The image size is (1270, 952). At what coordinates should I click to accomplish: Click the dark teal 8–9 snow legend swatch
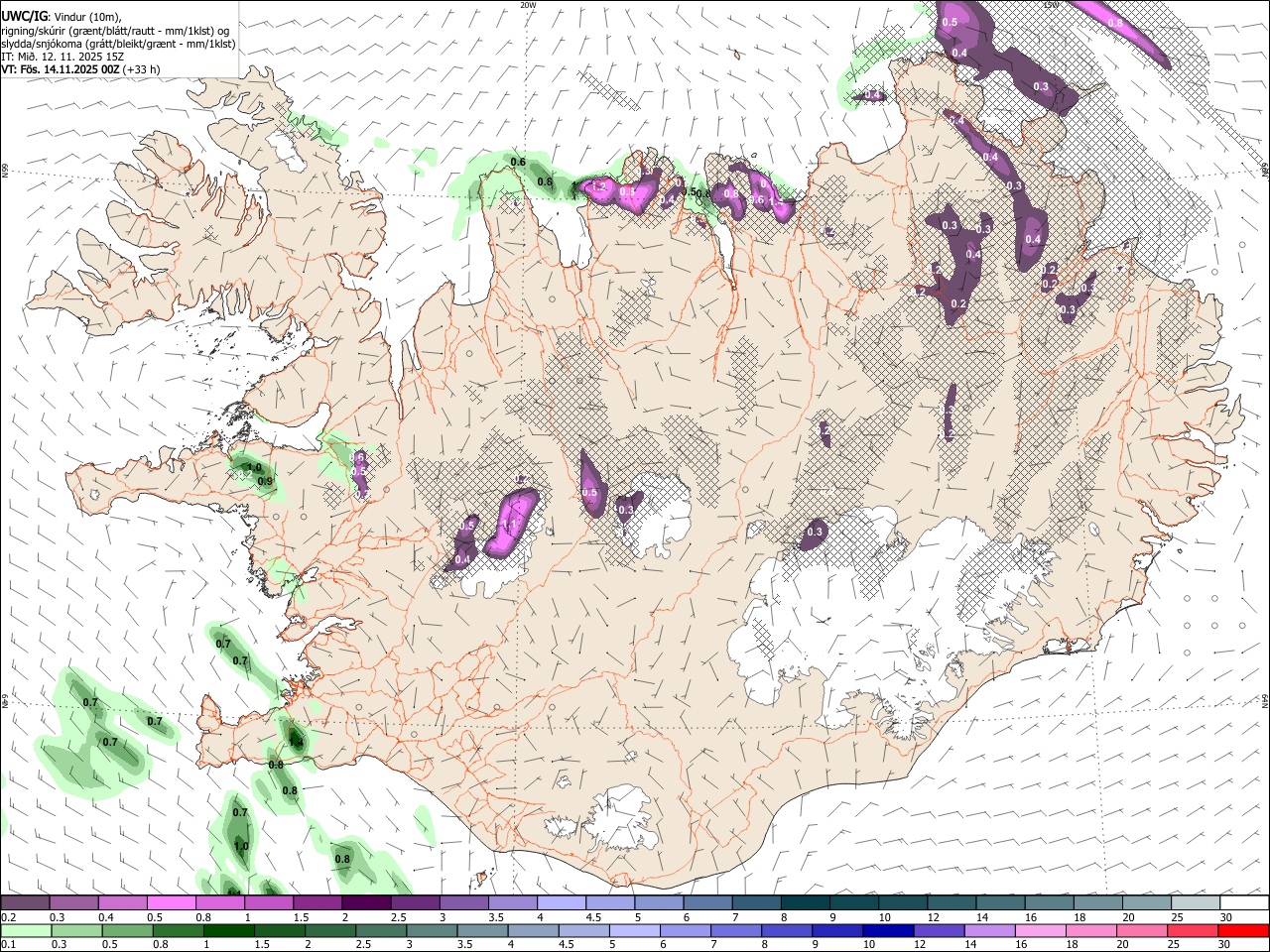(x=806, y=903)
